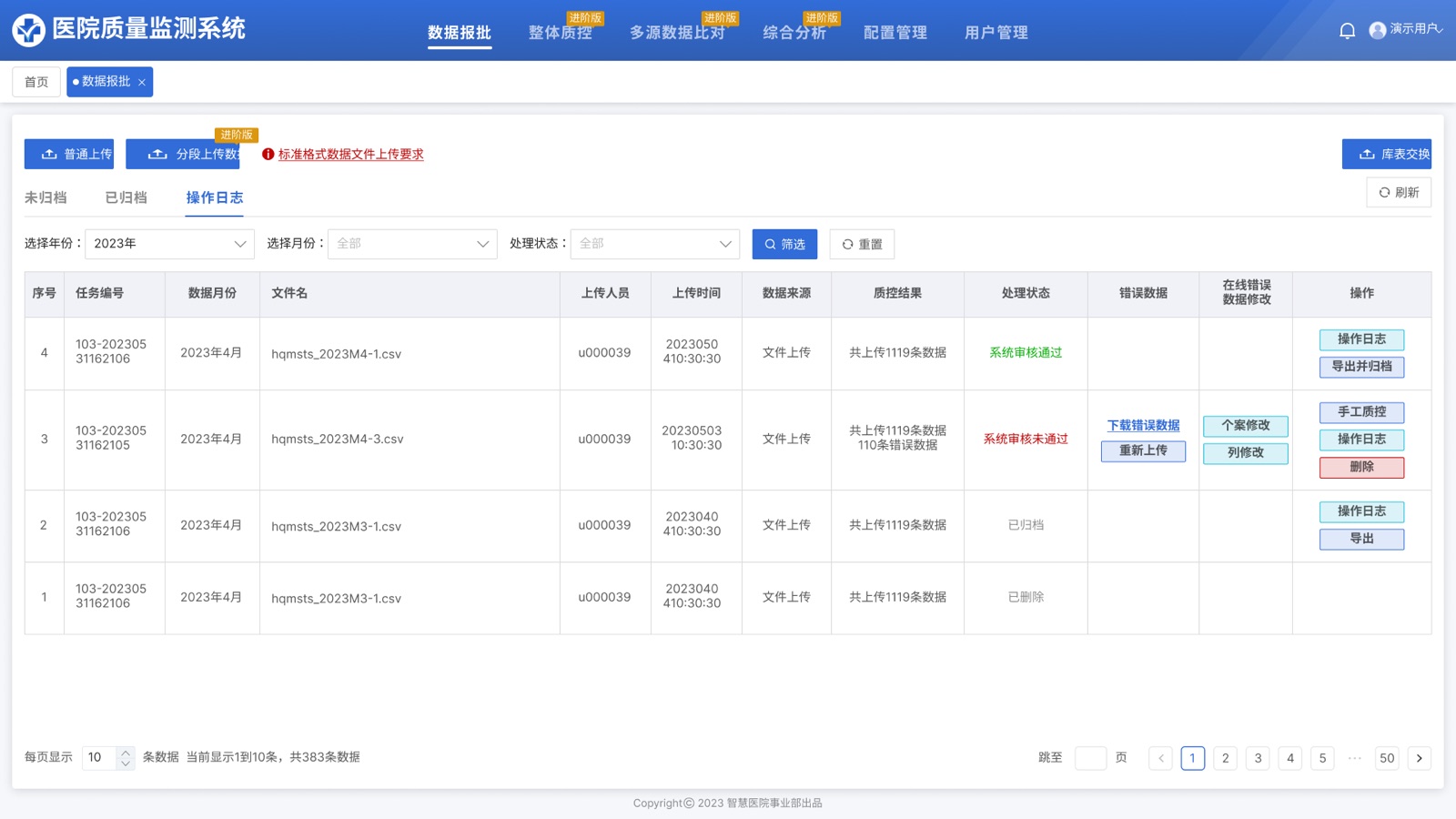This screenshot has height=819, width=1456.
Task: Go to the previous page arrow
Action: (1160, 758)
